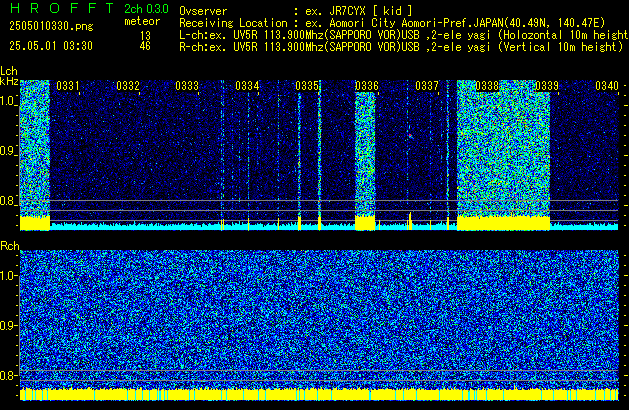Click the Rch 1.0 kHz axis label
This screenshot has height=410, width=629.
(8, 276)
